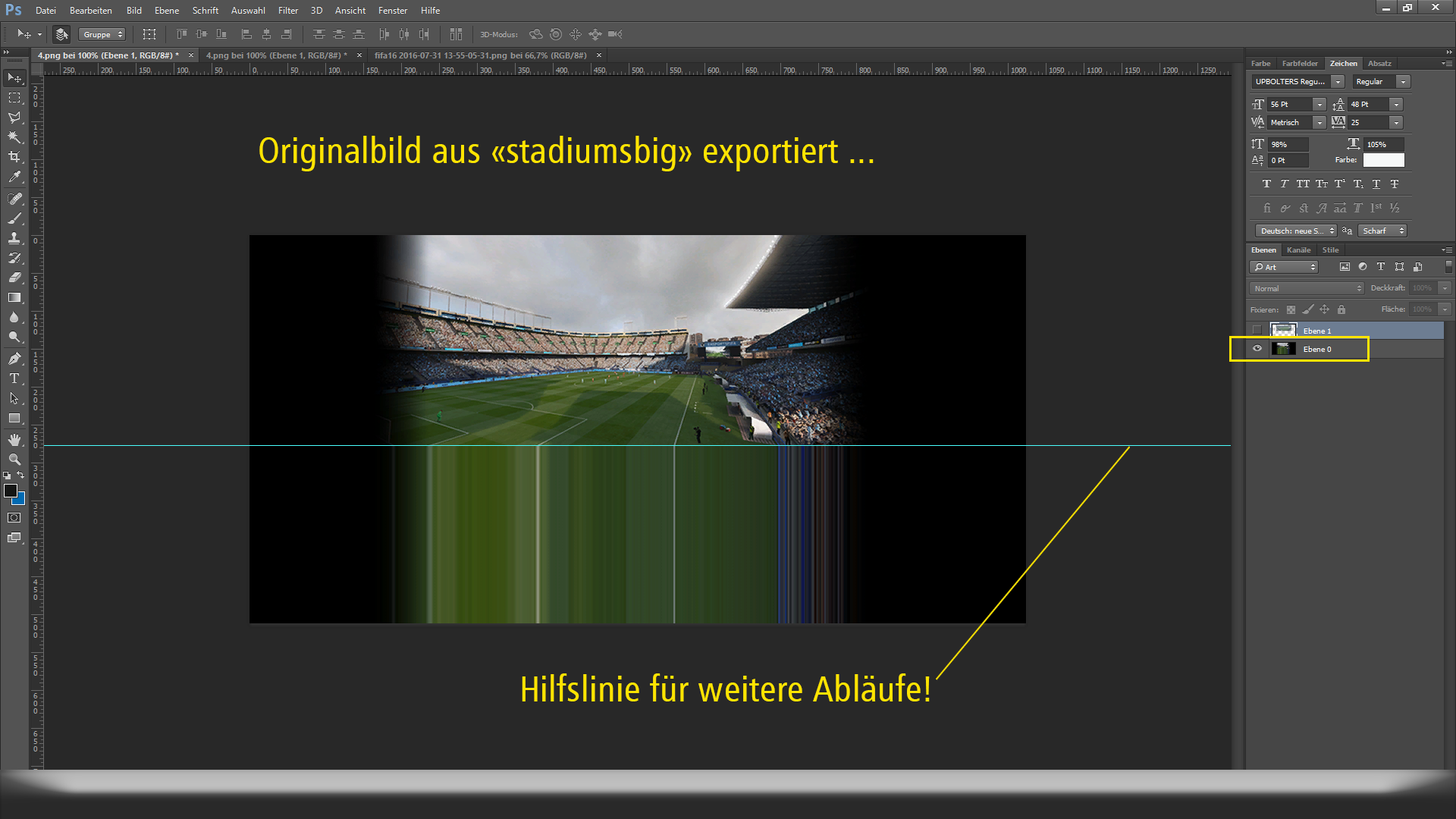Select the Horizontal Type tool
1456x819 pixels.
click(x=14, y=378)
